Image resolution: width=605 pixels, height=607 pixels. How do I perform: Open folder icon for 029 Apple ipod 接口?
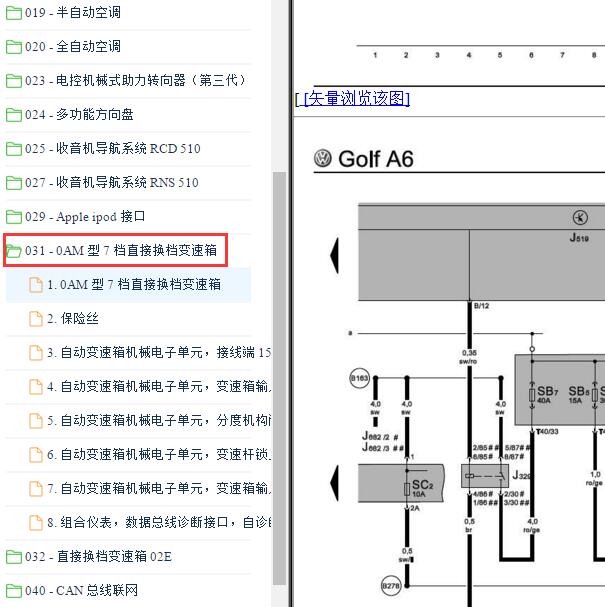point(14,217)
